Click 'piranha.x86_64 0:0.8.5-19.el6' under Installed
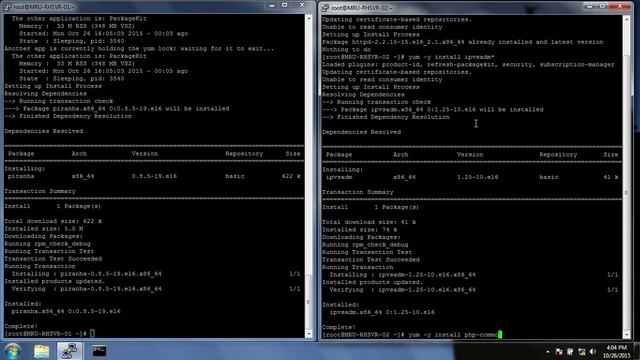 pyautogui.click(x=66, y=311)
